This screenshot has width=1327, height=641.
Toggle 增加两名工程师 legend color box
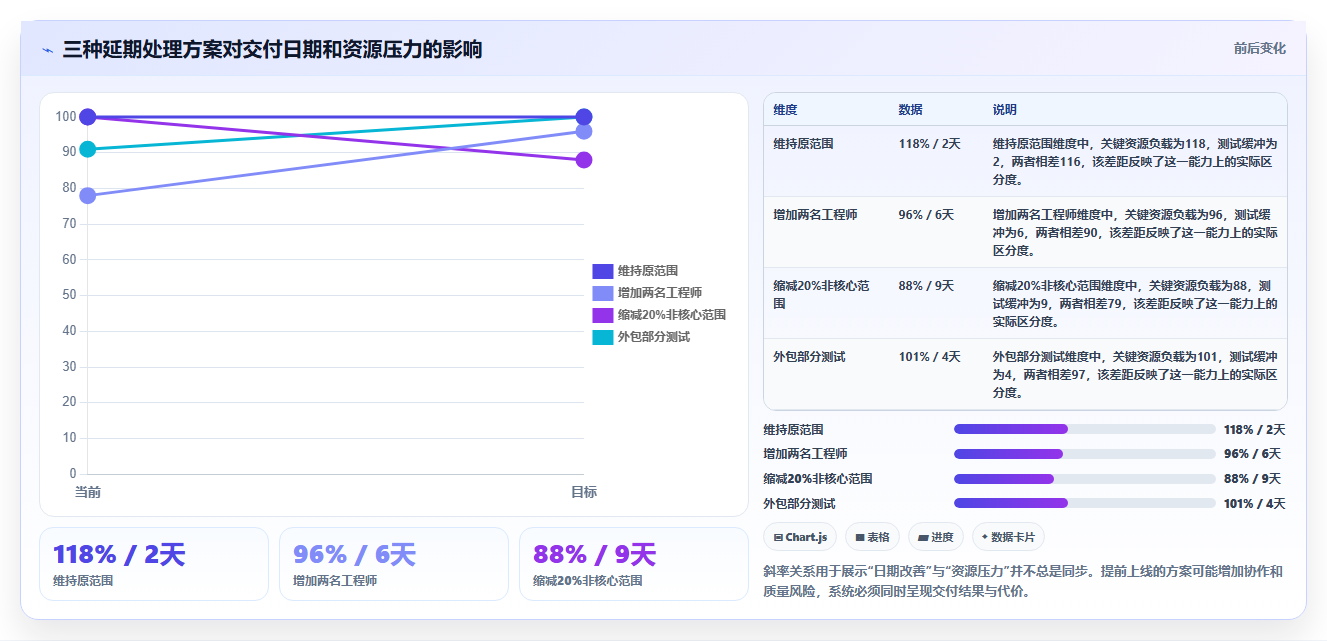(x=602, y=293)
